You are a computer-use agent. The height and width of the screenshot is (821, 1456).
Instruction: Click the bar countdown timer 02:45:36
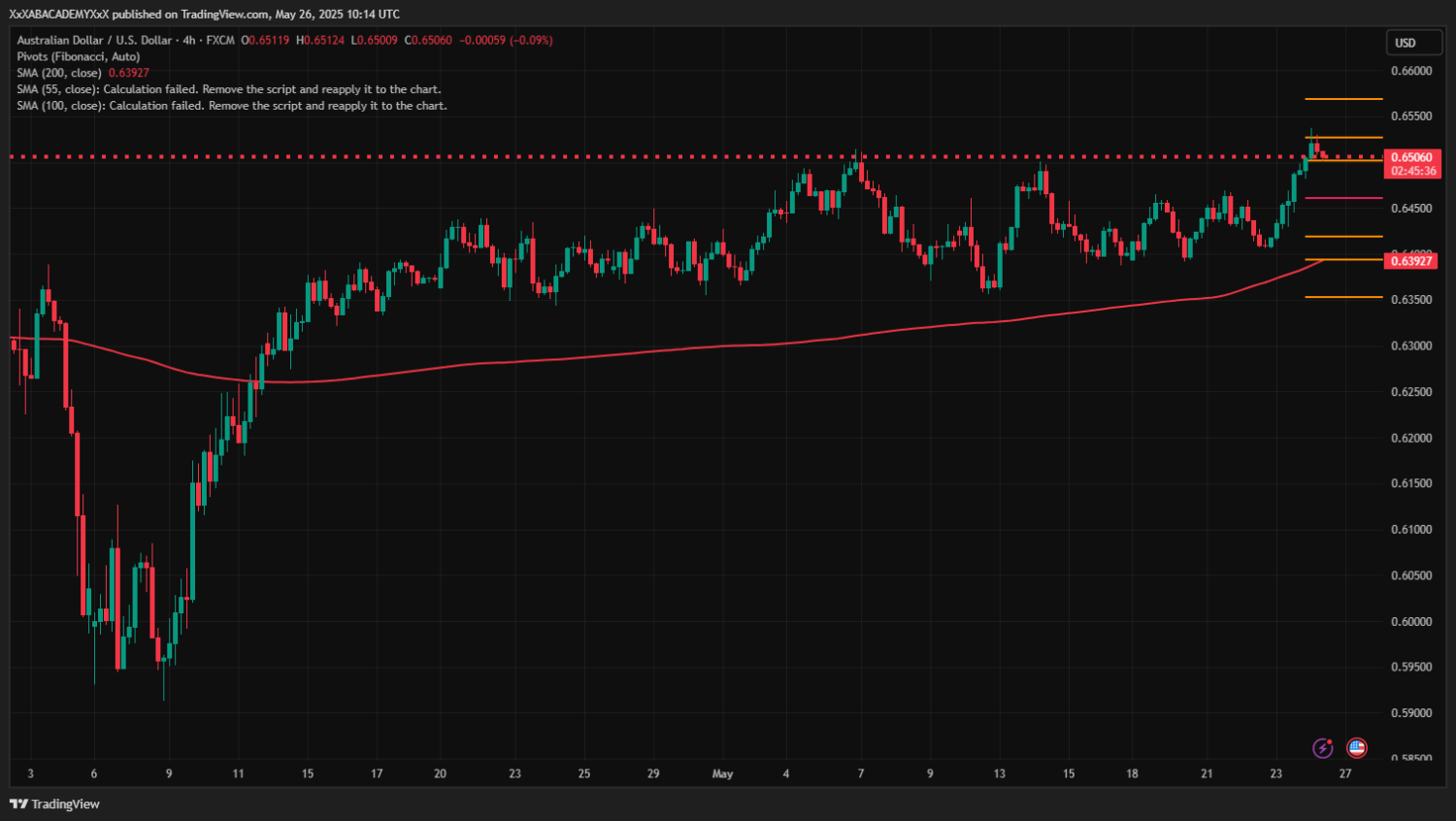(x=1412, y=171)
